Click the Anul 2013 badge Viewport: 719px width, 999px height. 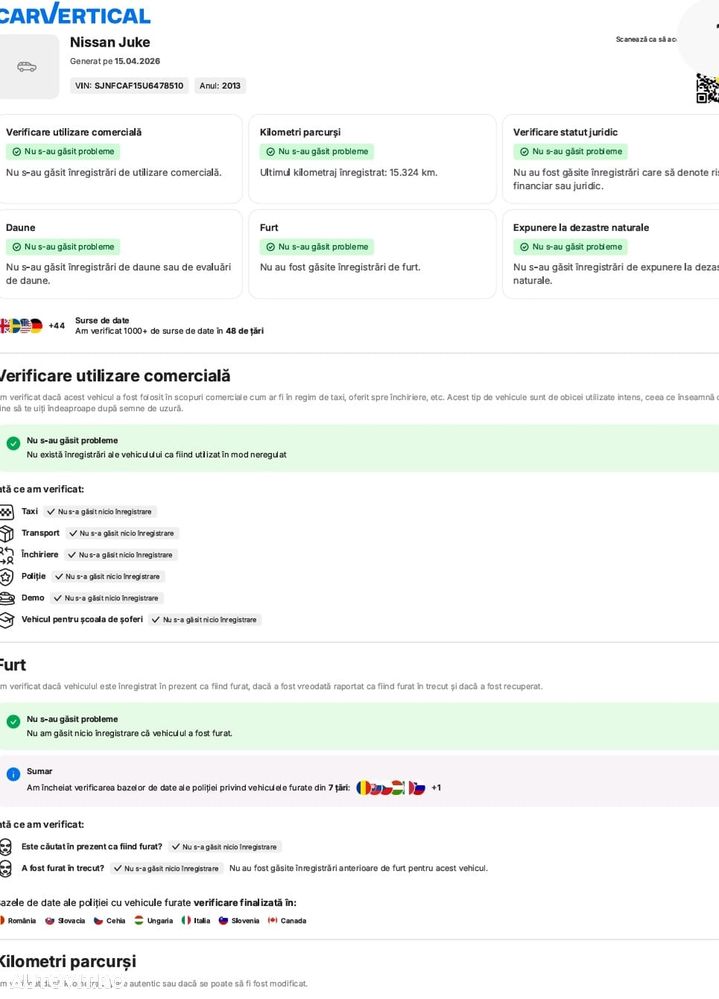[220, 86]
